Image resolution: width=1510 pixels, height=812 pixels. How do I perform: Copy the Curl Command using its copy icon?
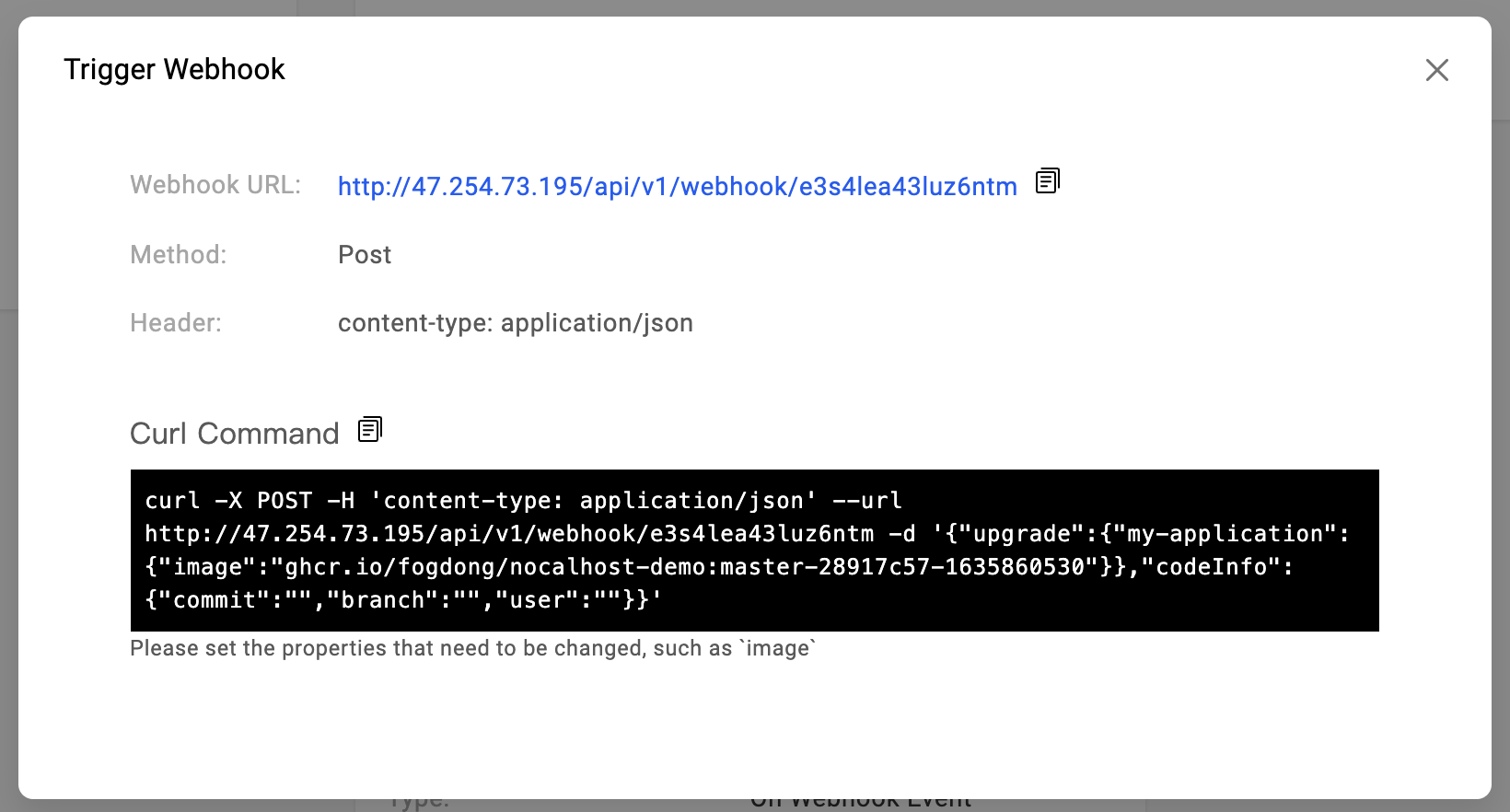[369, 430]
